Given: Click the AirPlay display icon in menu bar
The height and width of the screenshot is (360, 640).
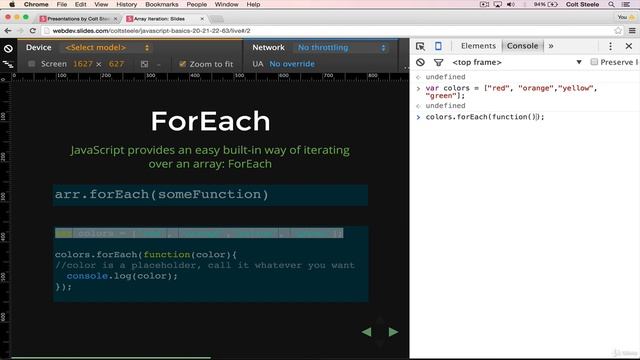Looking at the screenshot, I should 498,4.
